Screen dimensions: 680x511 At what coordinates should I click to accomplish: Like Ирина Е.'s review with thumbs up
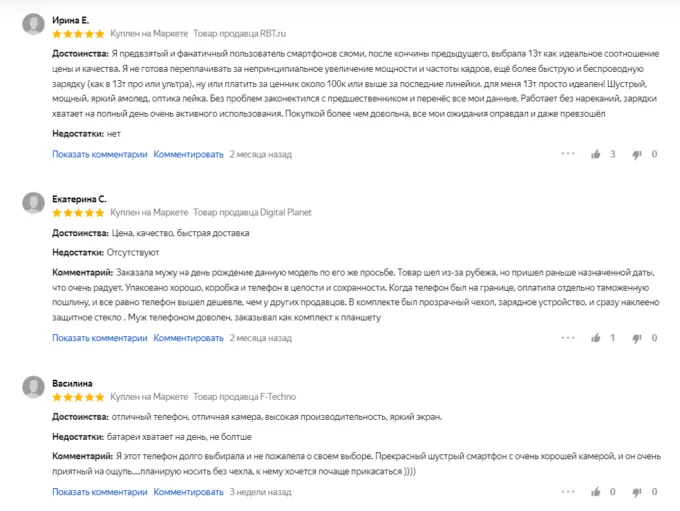click(596, 154)
